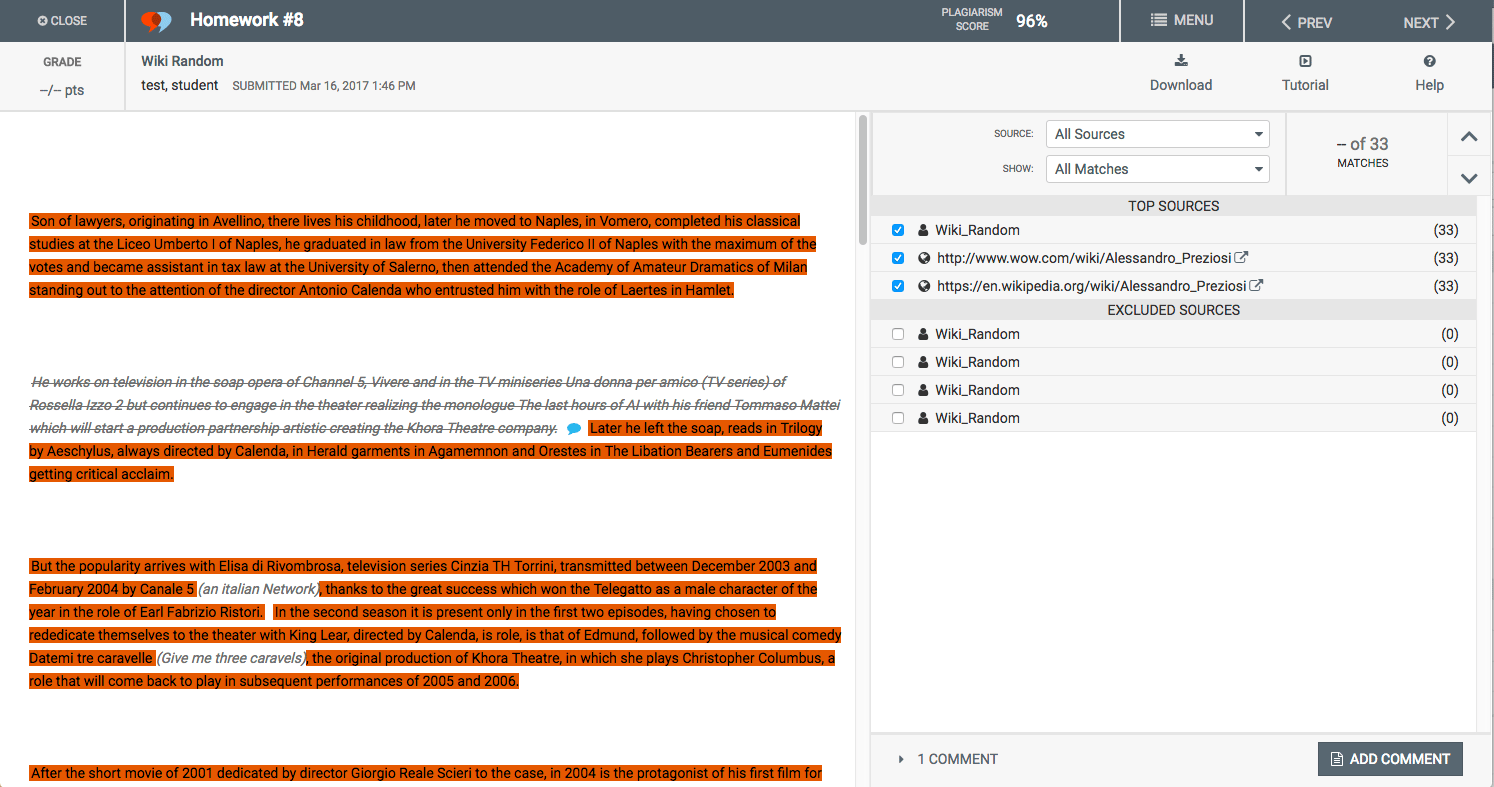Jump to next match down arrow

pos(1469,178)
